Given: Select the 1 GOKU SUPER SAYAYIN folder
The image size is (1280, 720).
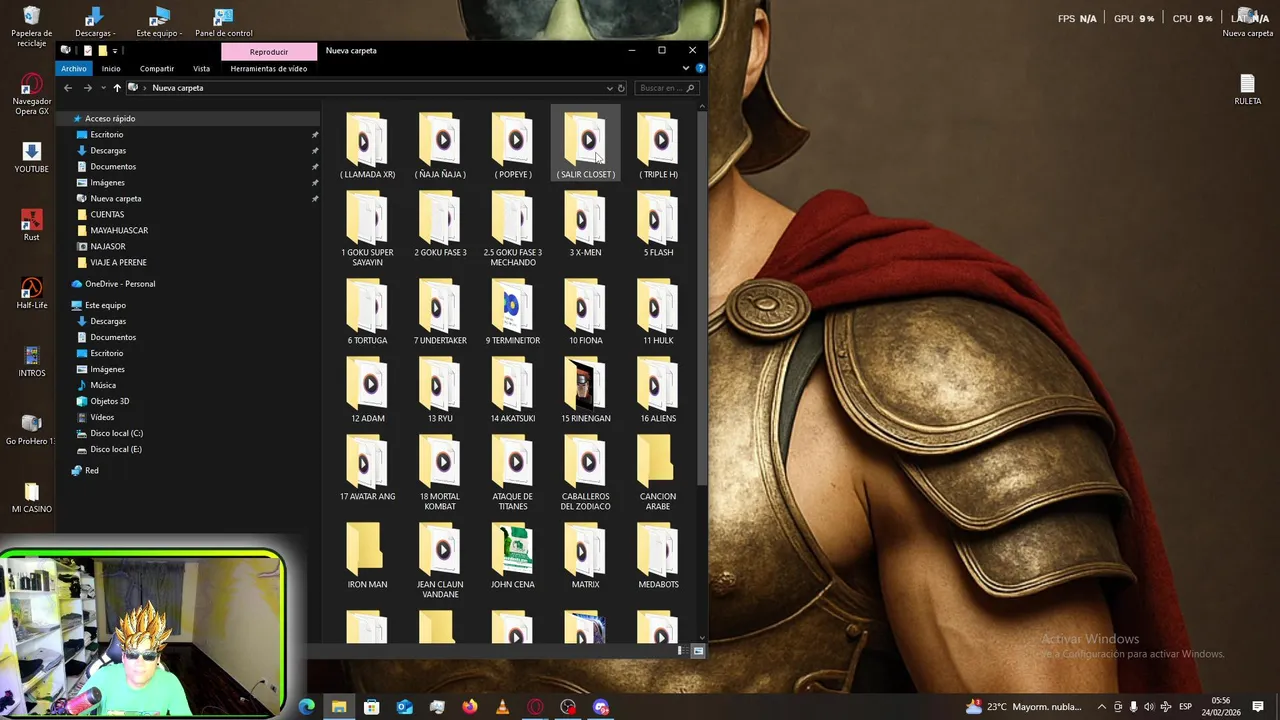Looking at the screenshot, I should [367, 229].
